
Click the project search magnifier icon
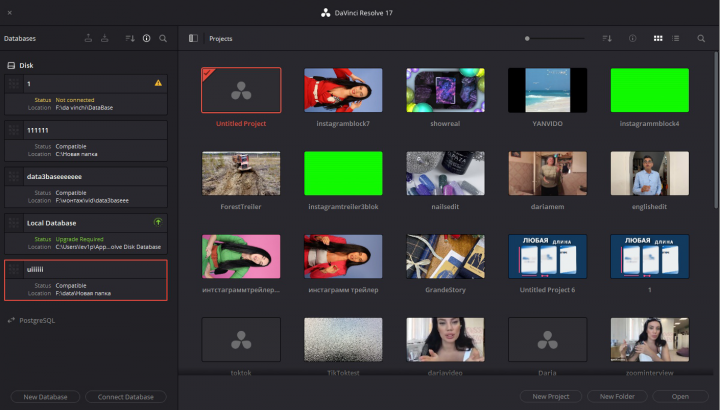point(701,39)
